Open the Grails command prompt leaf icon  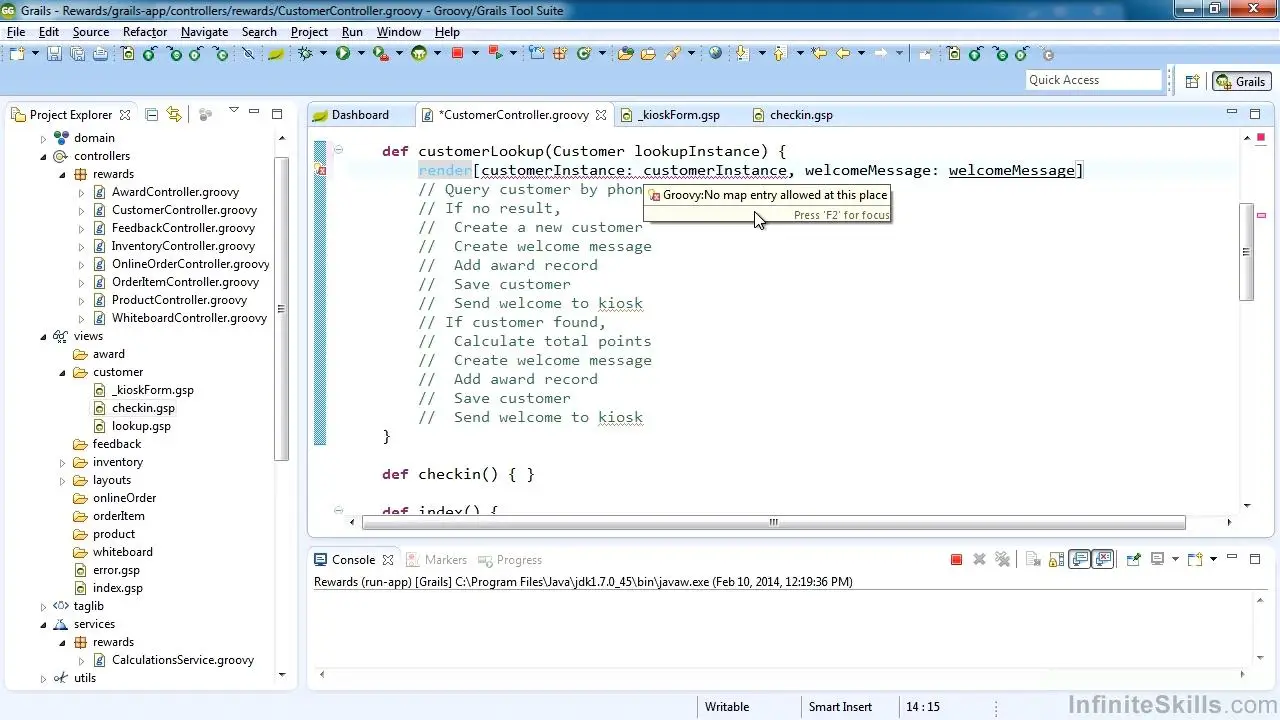pos(276,54)
